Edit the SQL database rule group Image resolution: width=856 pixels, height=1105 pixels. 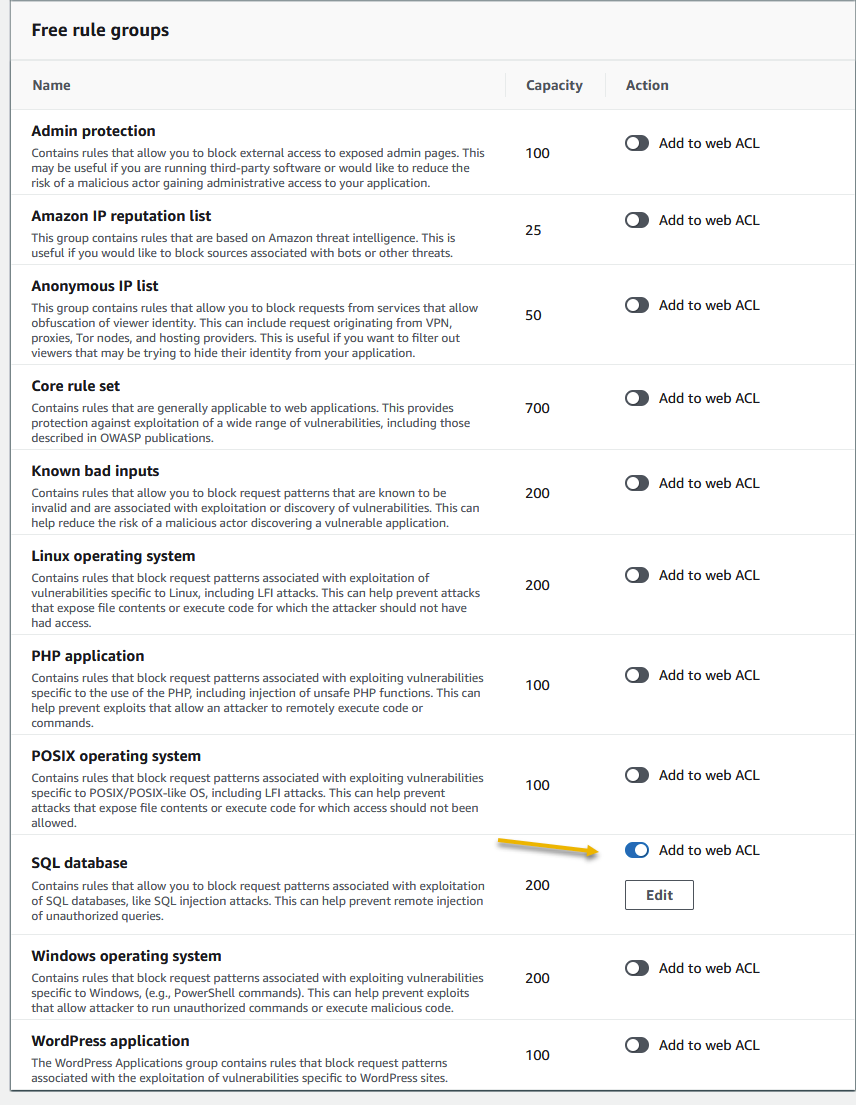659,895
